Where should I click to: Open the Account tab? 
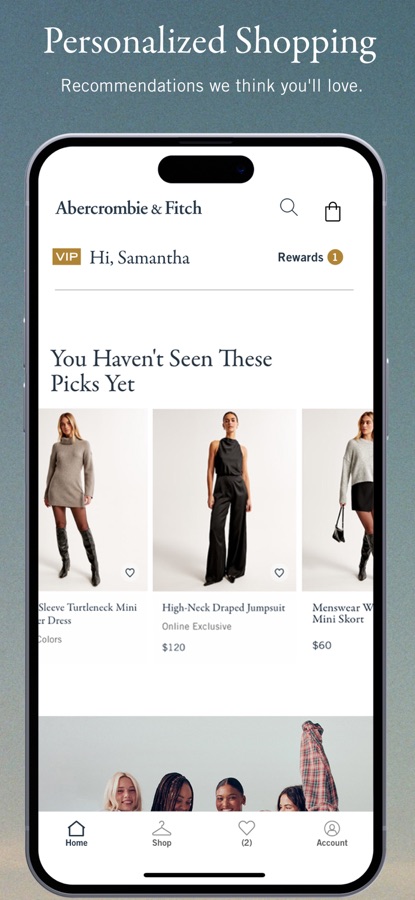click(332, 834)
